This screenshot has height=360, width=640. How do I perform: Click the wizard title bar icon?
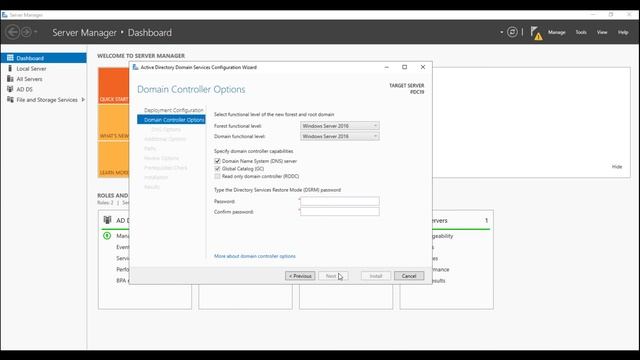point(136,67)
